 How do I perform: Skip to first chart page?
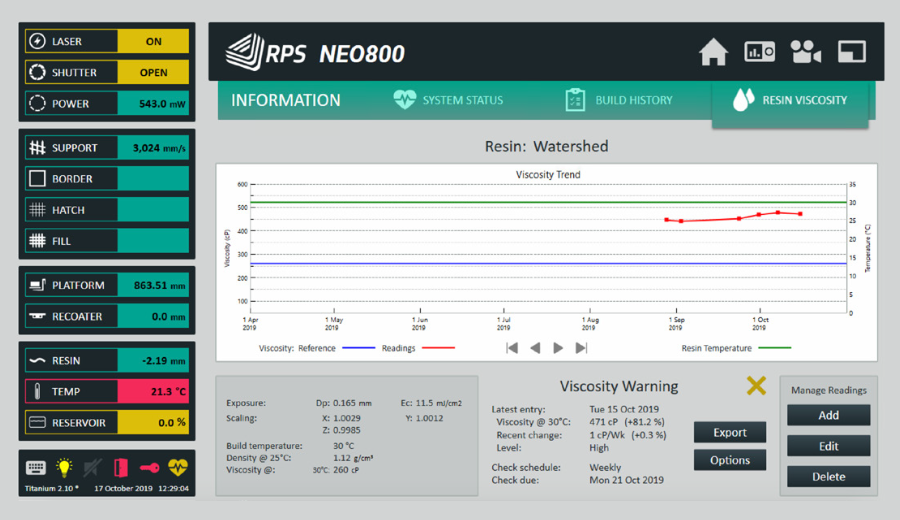click(x=512, y=348)
